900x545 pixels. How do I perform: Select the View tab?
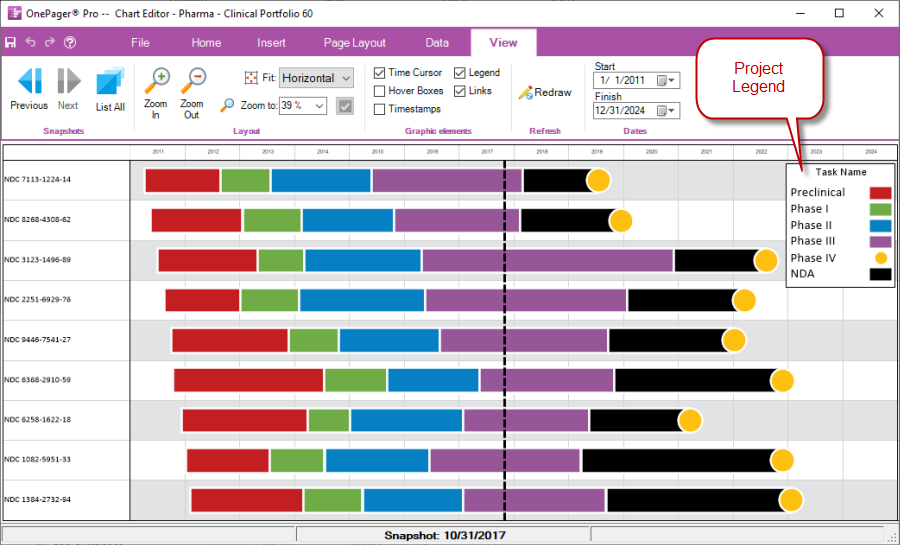503,42
